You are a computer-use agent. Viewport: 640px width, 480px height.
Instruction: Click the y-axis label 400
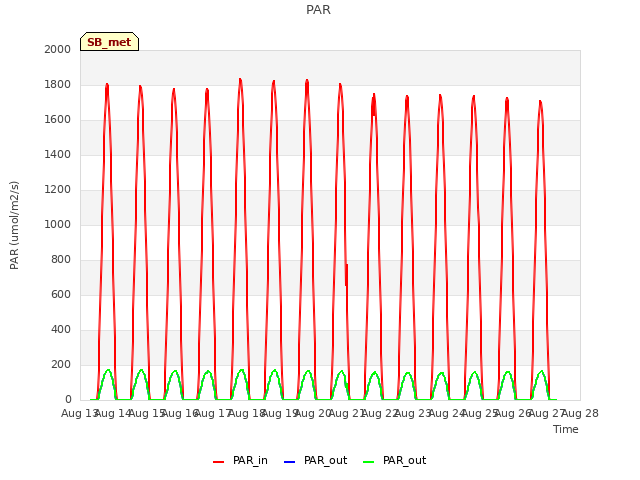tap(61, 329)
